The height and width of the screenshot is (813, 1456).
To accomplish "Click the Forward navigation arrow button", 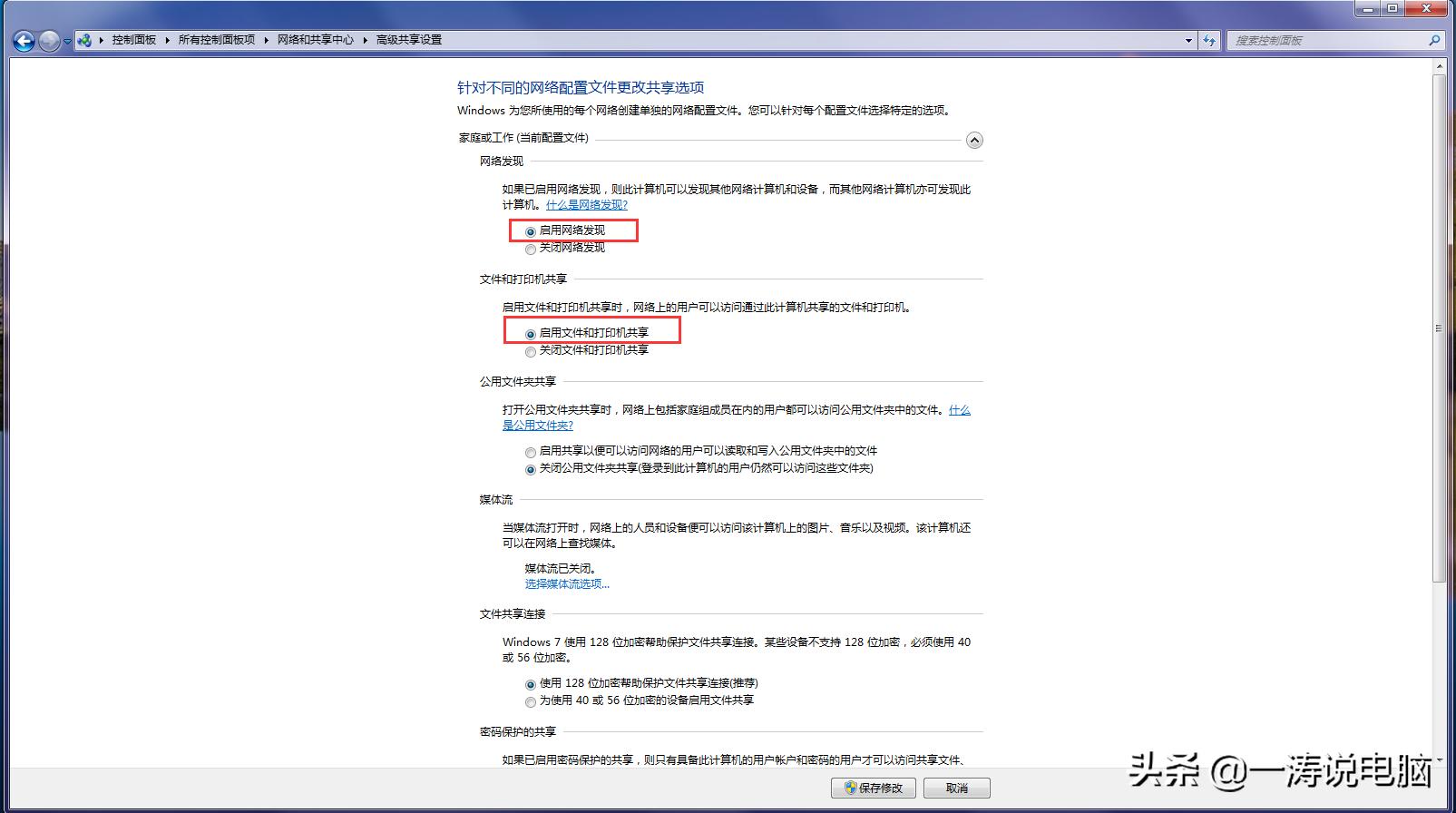I will point(49,40).
